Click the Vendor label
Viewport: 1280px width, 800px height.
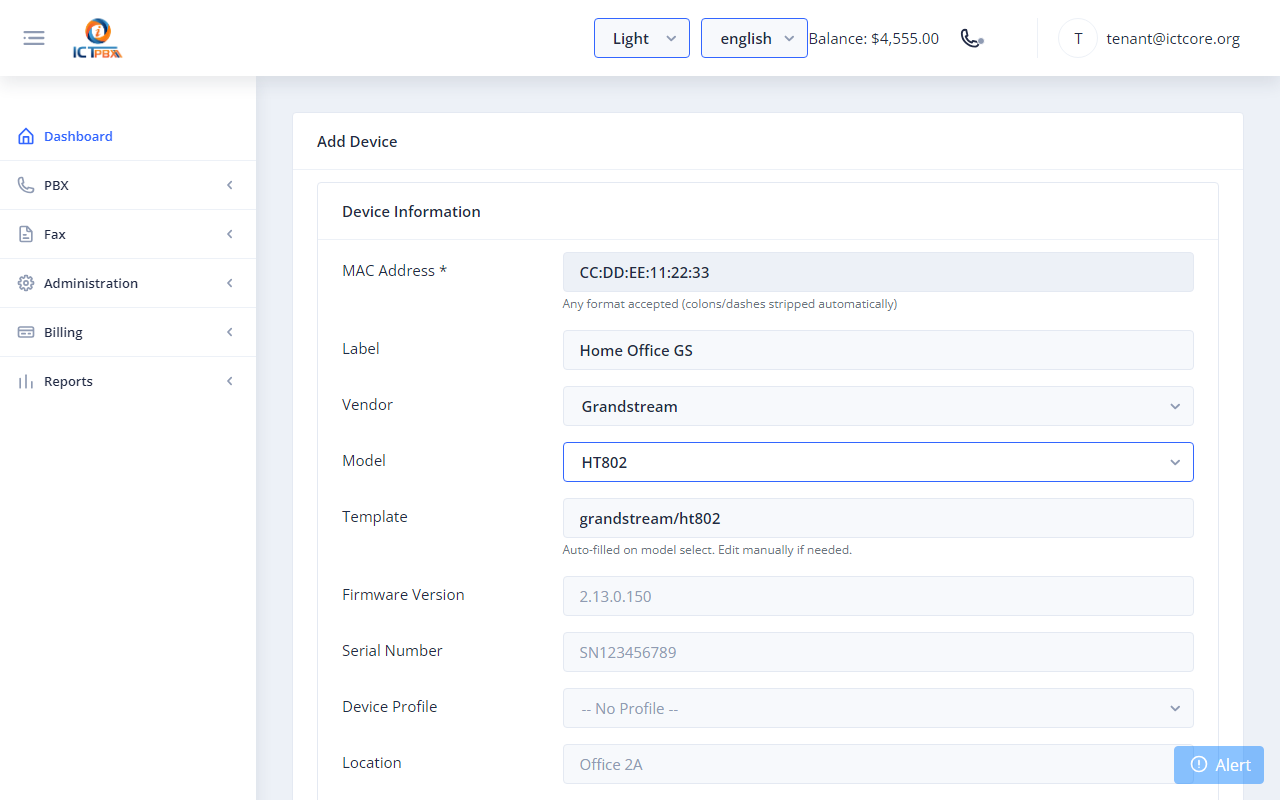367,405
